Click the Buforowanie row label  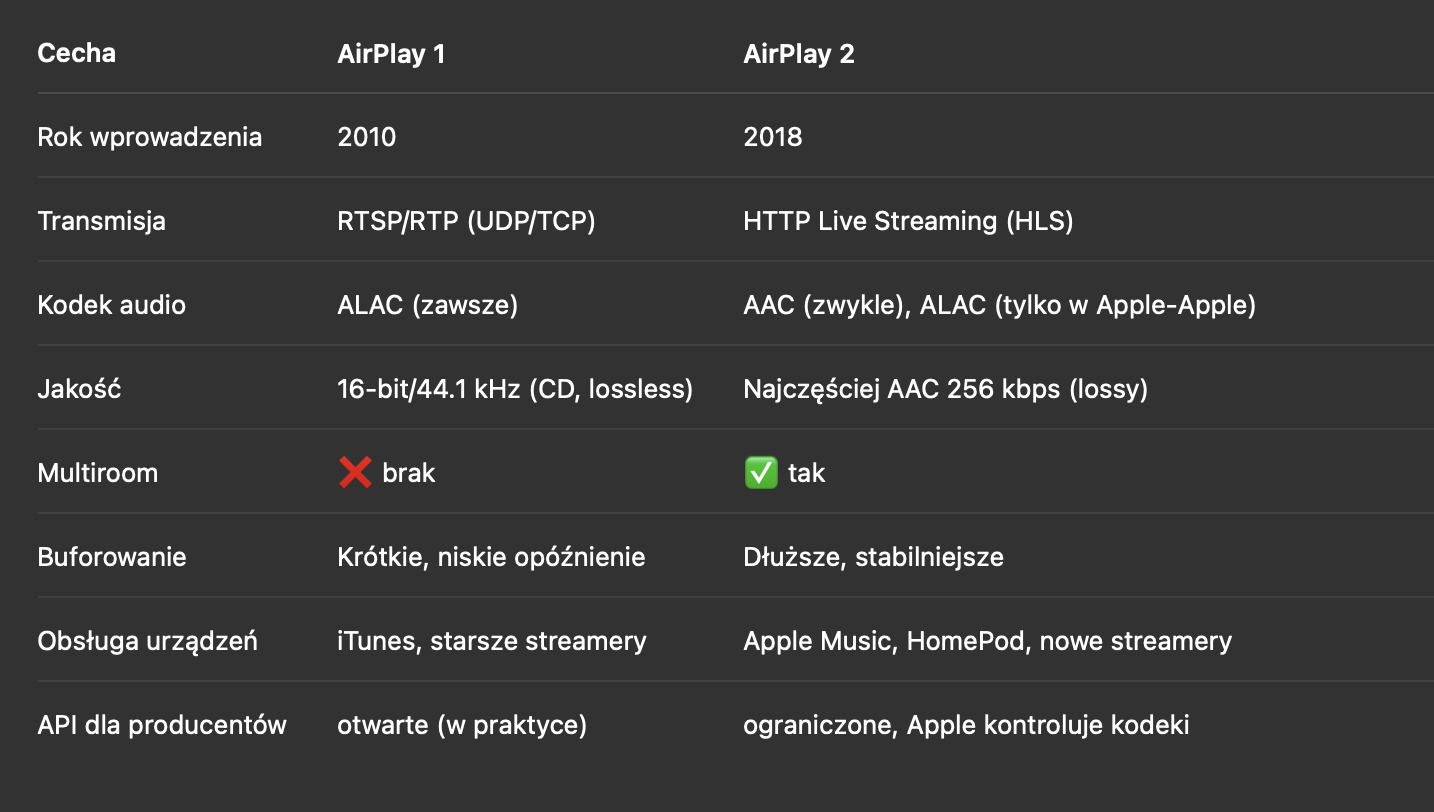112,557
